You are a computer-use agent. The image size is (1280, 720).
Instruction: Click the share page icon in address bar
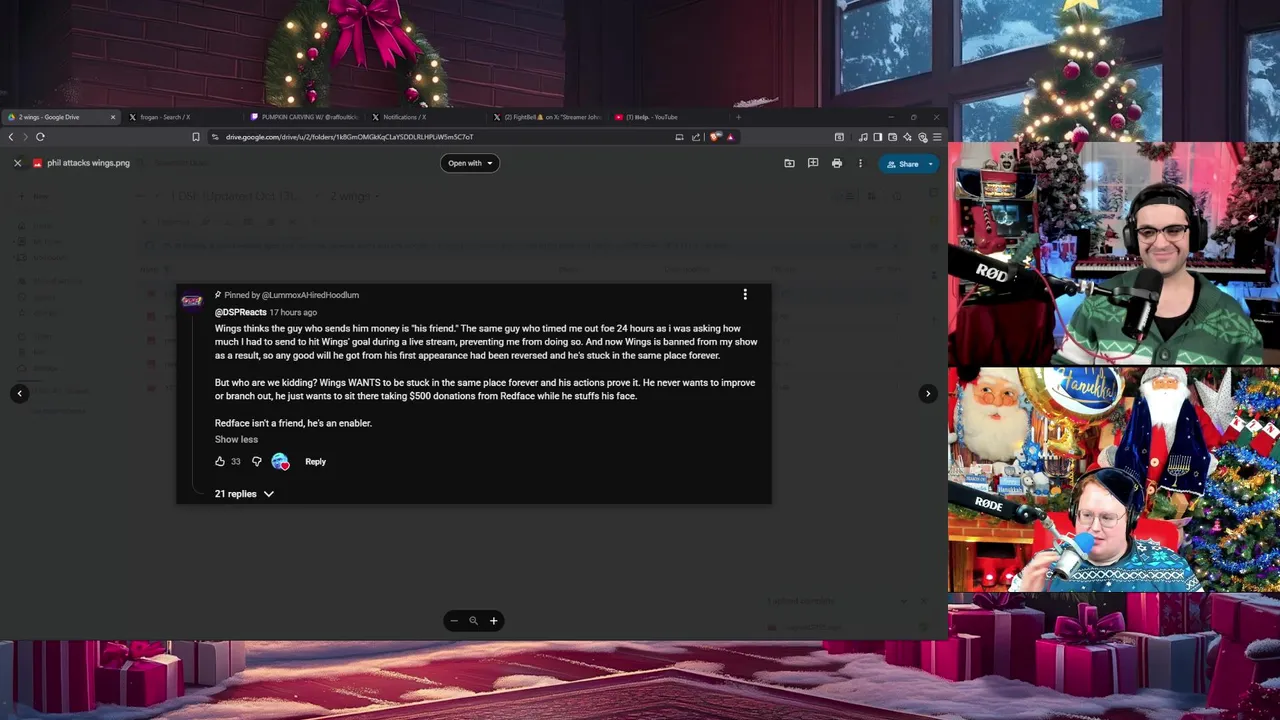pyautogui.click(x=696, y=137)
